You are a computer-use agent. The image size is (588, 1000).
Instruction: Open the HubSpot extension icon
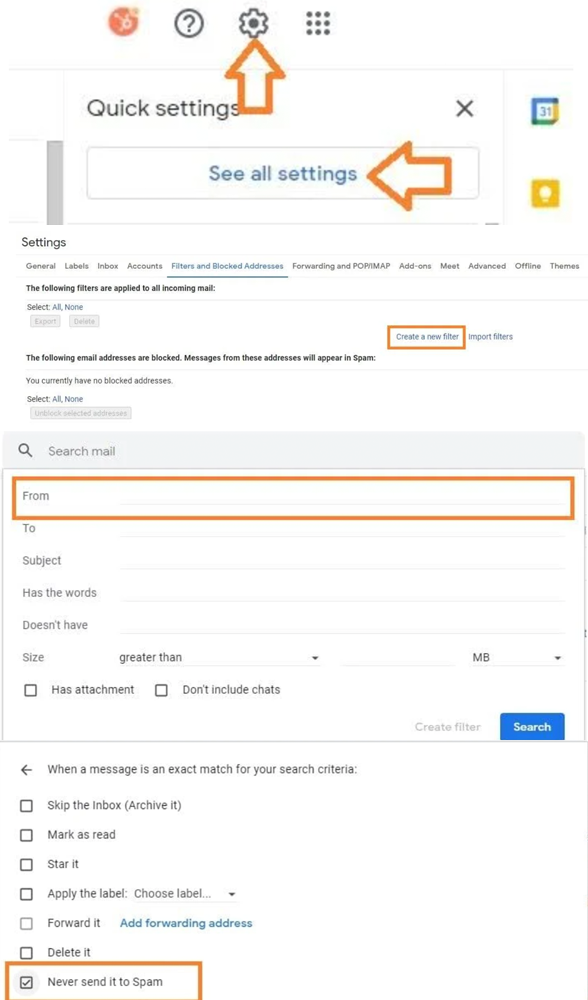[x=124, y=22]
